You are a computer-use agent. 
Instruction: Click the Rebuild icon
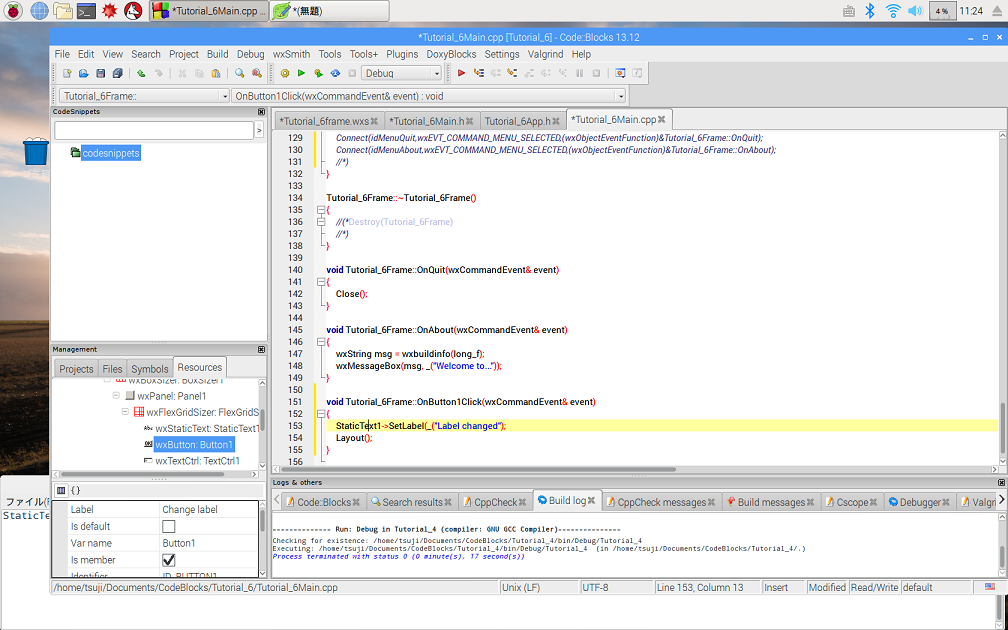335,73
